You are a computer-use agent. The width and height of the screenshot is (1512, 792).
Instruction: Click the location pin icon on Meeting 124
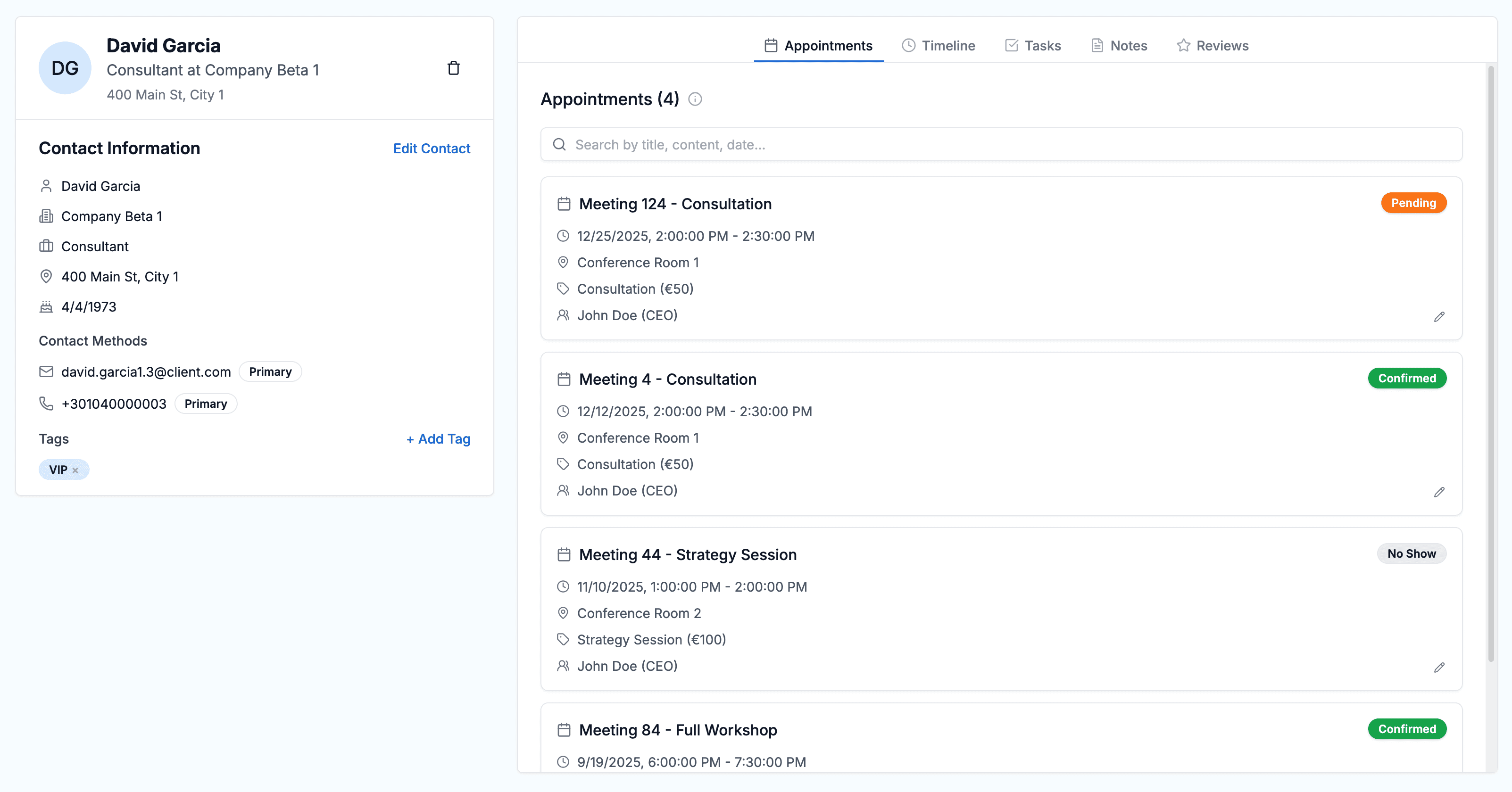point(563,262)
